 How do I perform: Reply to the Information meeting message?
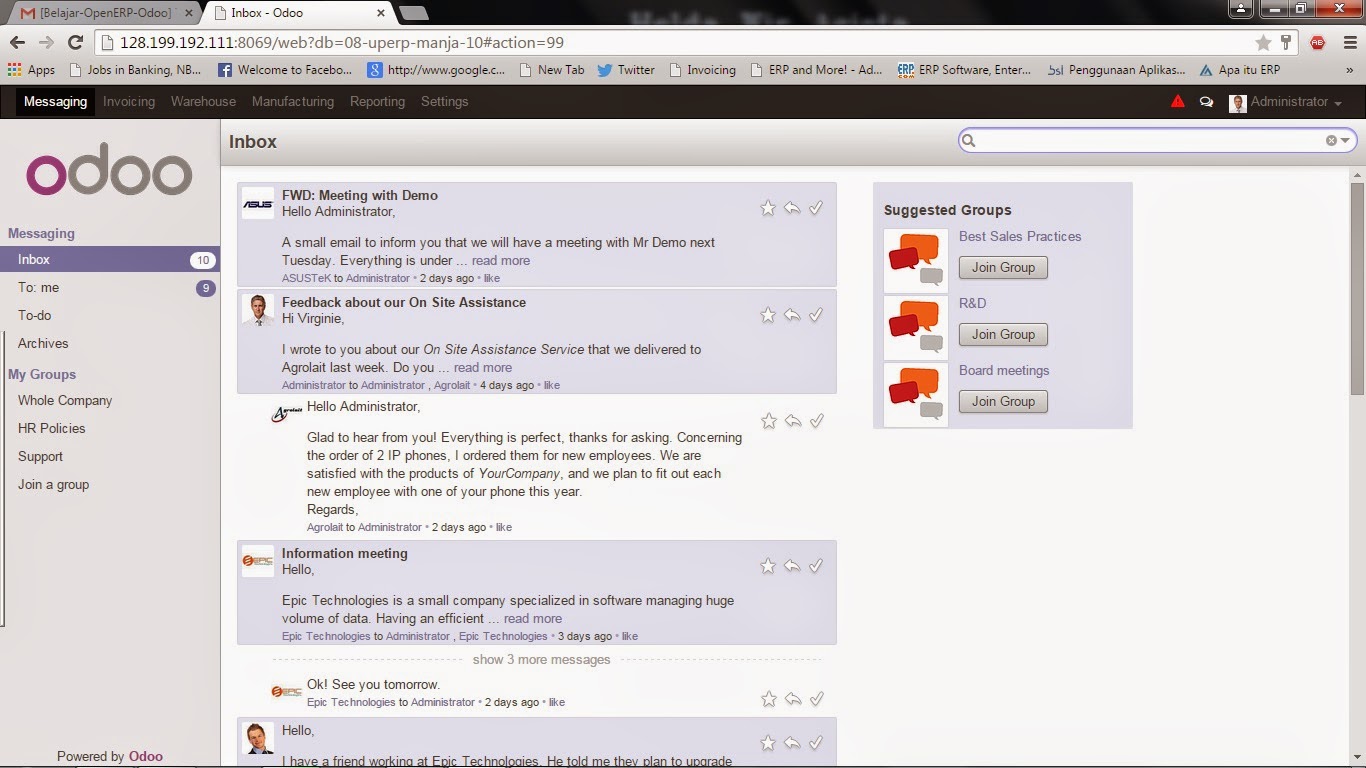792,566
